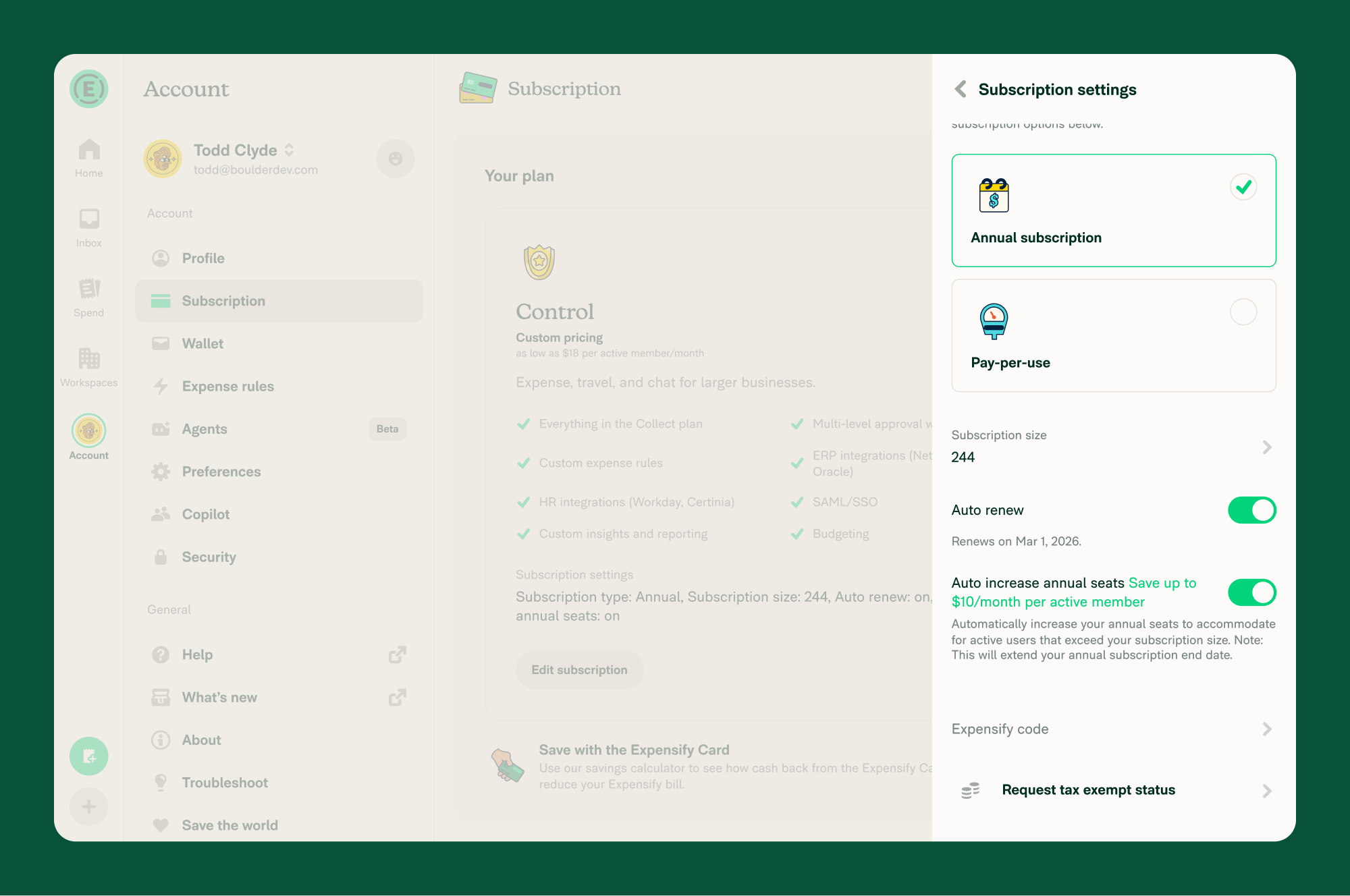The image size is (1350, 896).
Task: Click the subscription credit card header icon
Action: 478,88
